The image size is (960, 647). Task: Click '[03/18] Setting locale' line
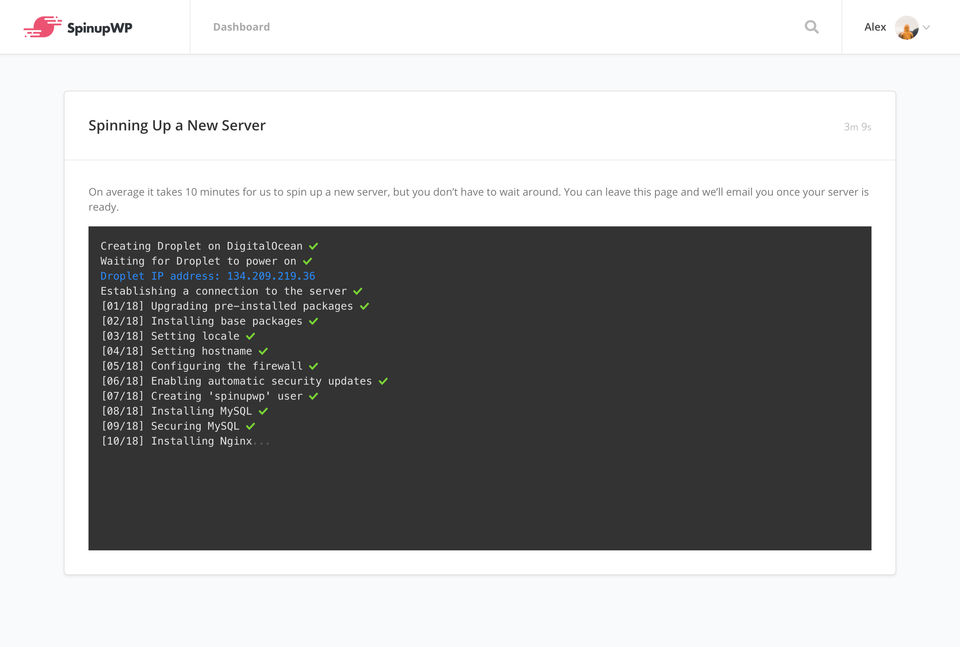(178, 336)
